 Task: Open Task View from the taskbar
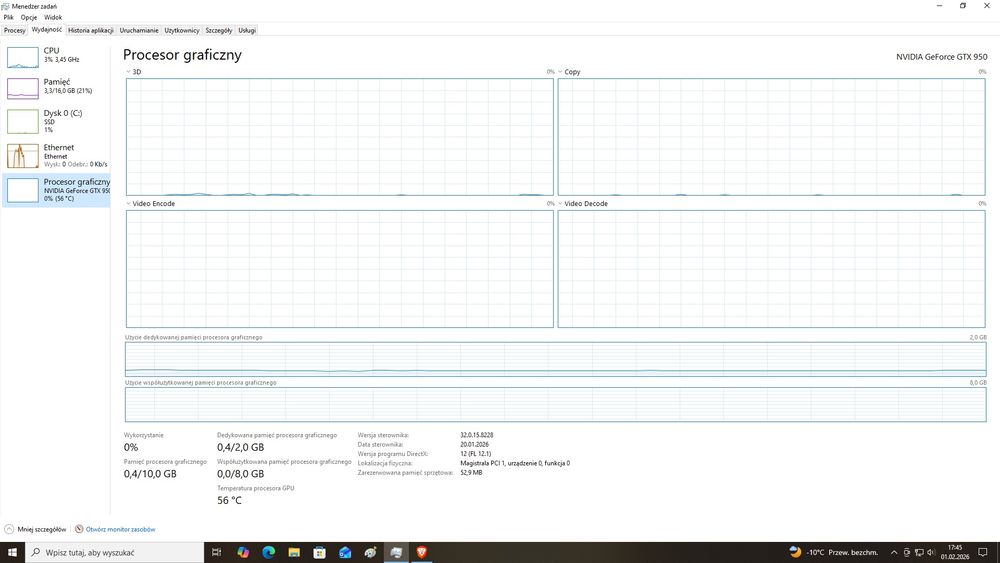point(216,552)
